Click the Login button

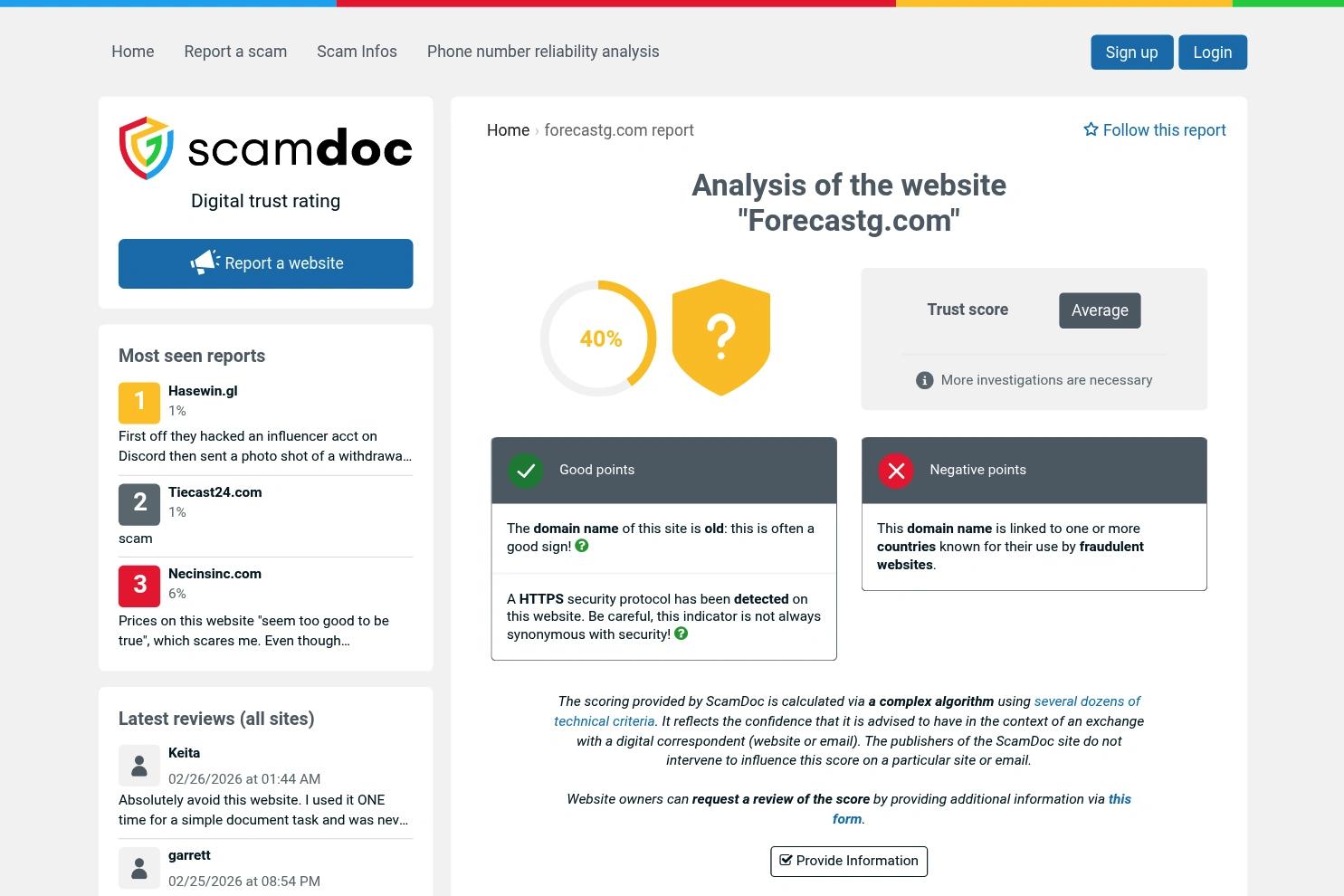1213,52
